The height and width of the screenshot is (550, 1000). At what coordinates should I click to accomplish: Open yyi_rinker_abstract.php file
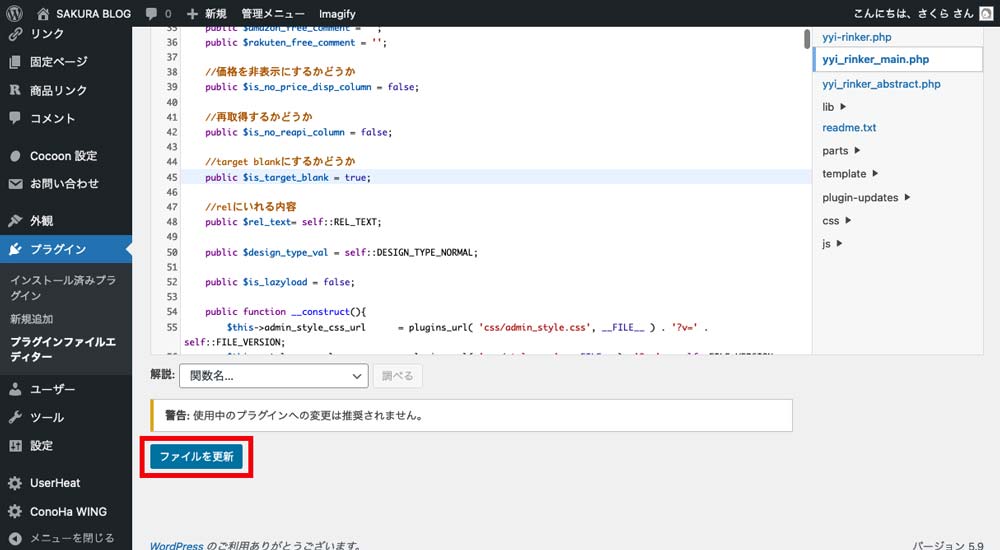coord(881,84)
